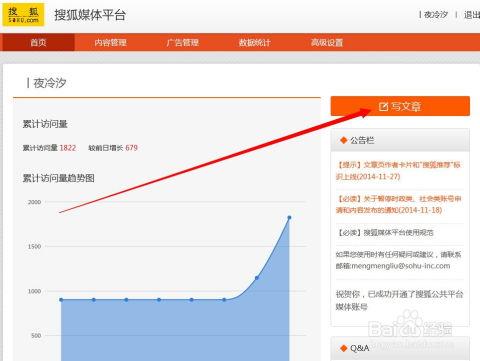Click the 写文章 pencil icon
The image size is (480, 361).
coord(383,107)
